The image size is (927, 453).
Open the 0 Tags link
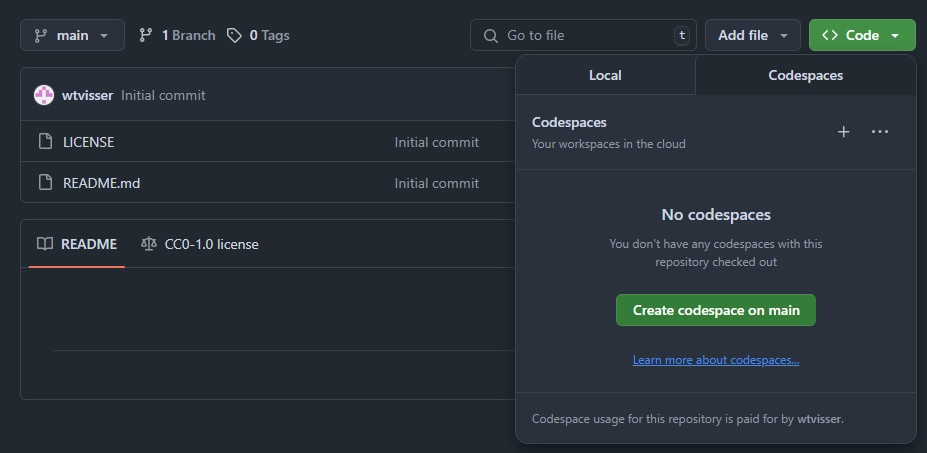point(258,35)
